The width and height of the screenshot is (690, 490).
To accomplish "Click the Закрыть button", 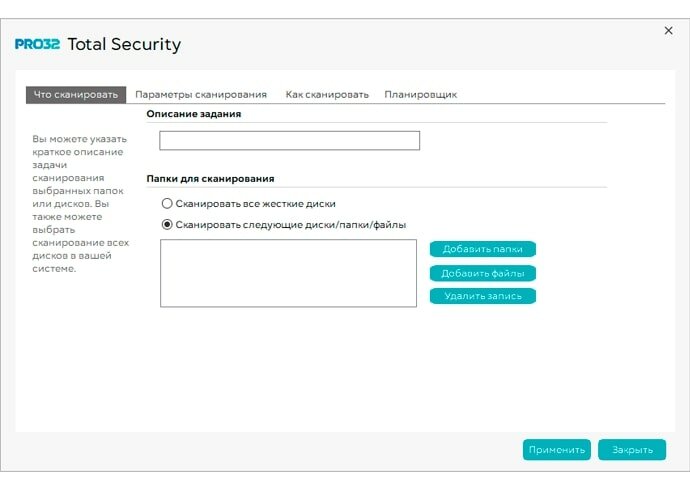I will [x=632, y=450].
